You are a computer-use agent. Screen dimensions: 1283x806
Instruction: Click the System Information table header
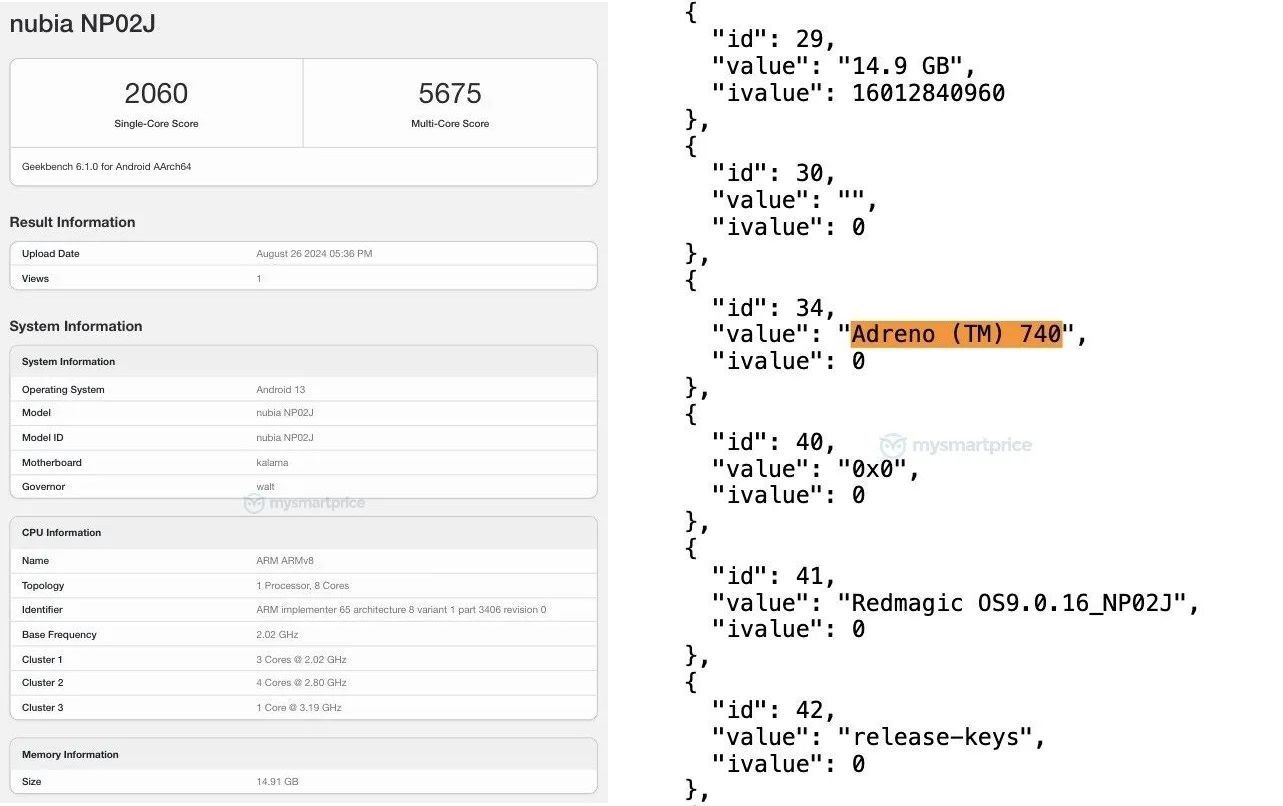pos(68,362)
